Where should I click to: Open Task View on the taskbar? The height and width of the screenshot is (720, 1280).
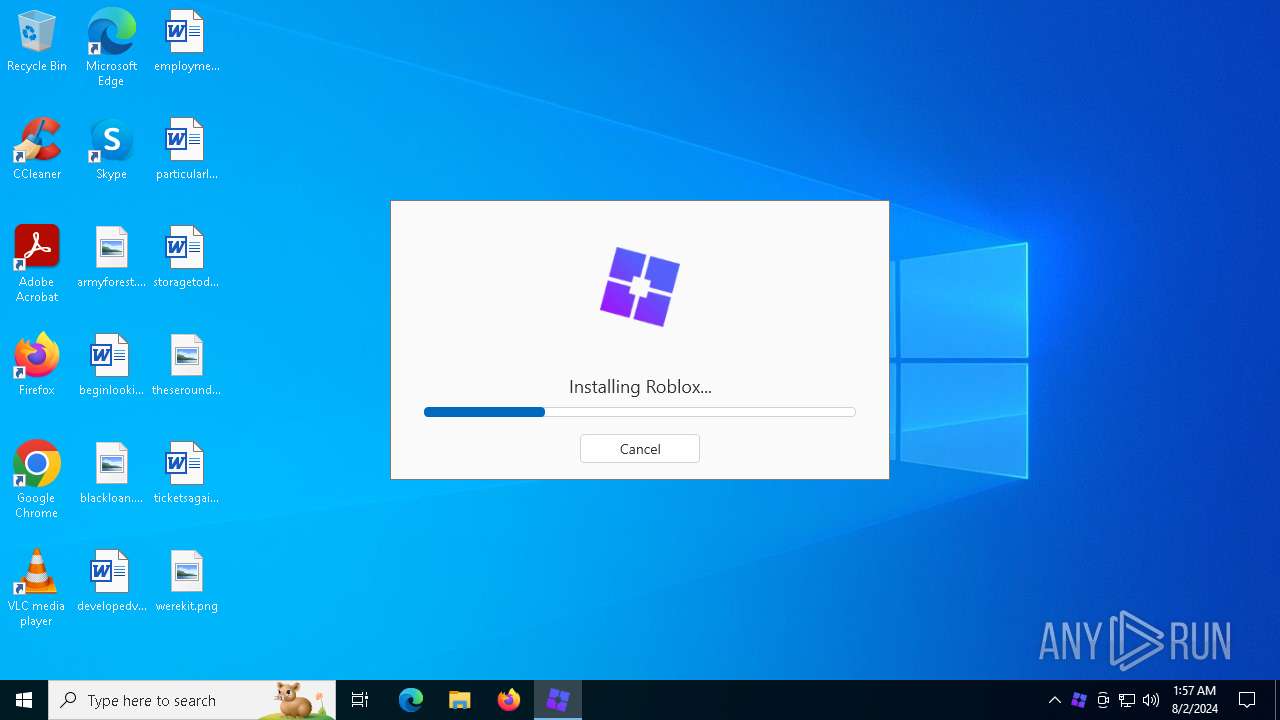[x=360, y=700]
